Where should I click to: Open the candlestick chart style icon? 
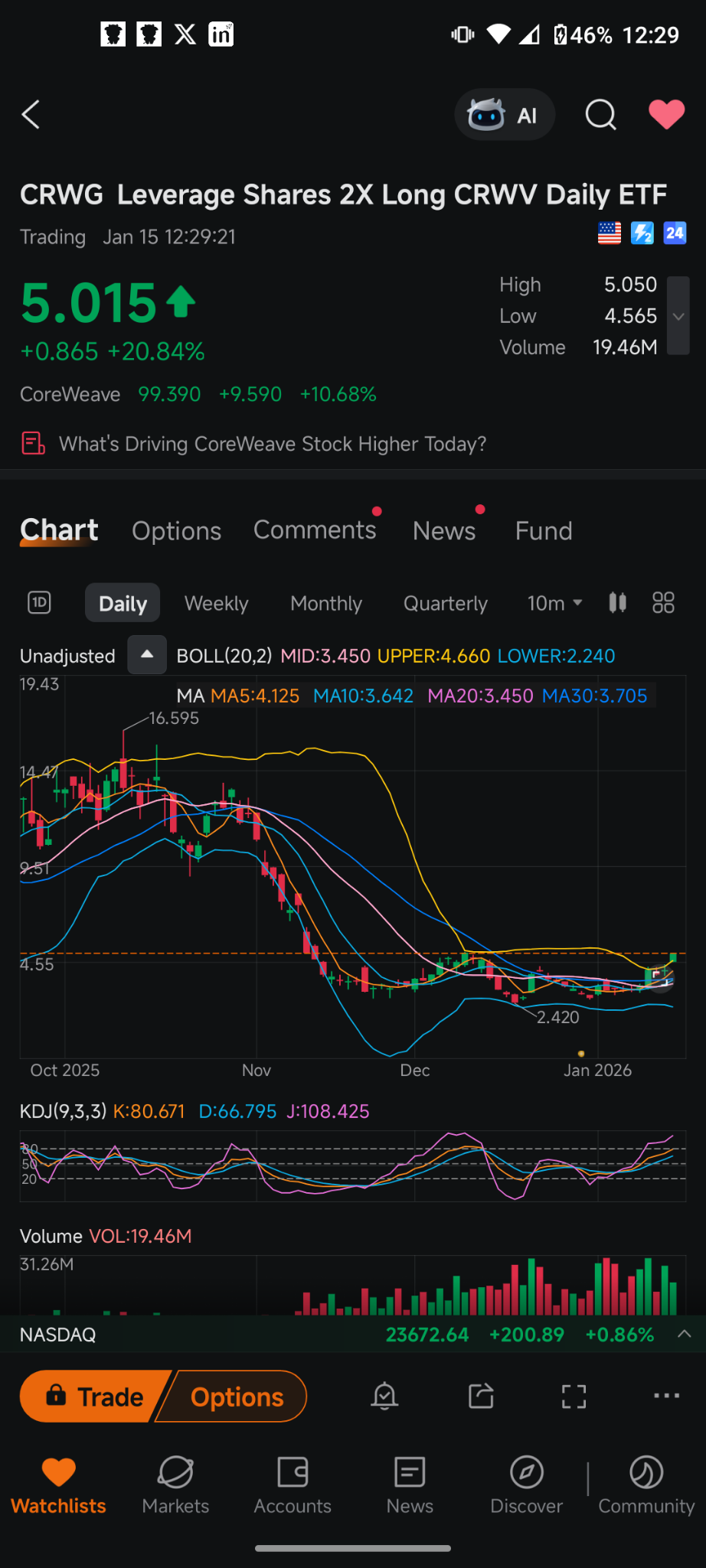click(x=618, y=603)
